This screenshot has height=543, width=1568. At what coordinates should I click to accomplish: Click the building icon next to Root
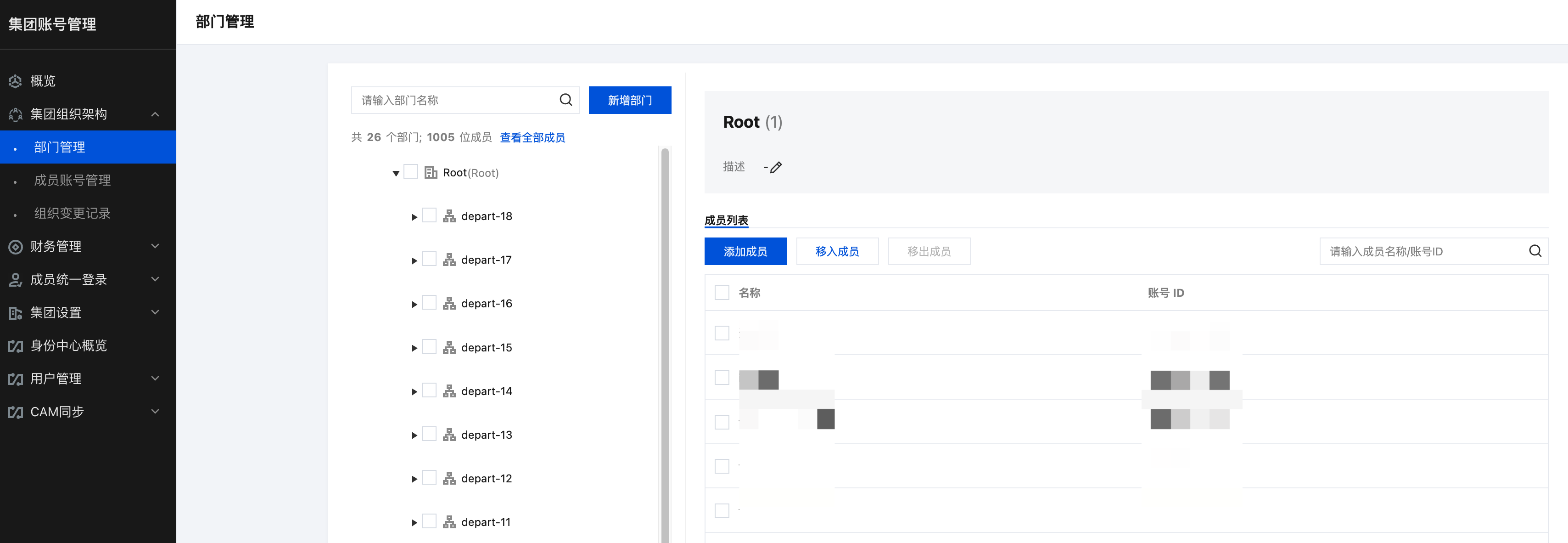coord(431,172)
